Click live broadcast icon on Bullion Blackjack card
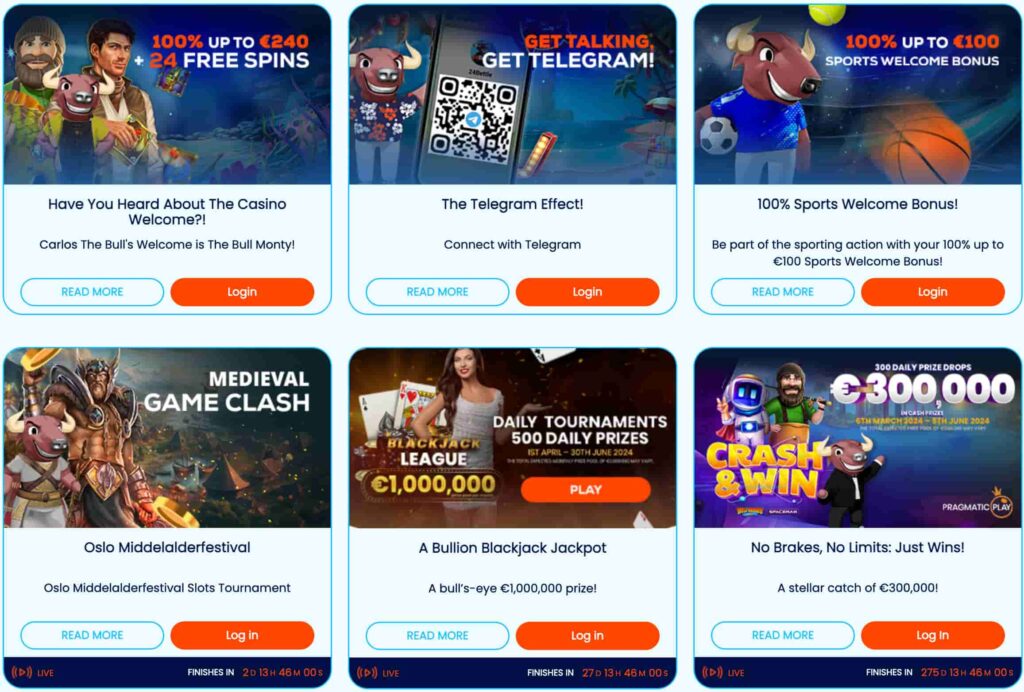This screenshot has width=1024, height=692. pos(367,672)
